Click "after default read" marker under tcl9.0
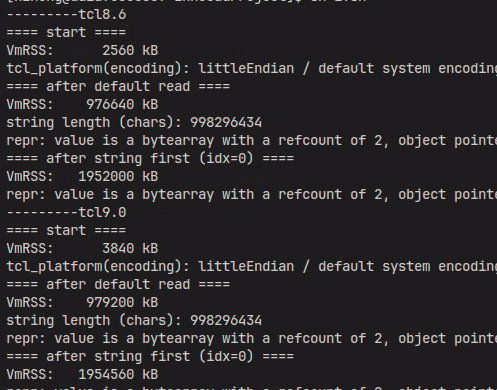This screenshot has height=390, width=497. pos(118,285)
